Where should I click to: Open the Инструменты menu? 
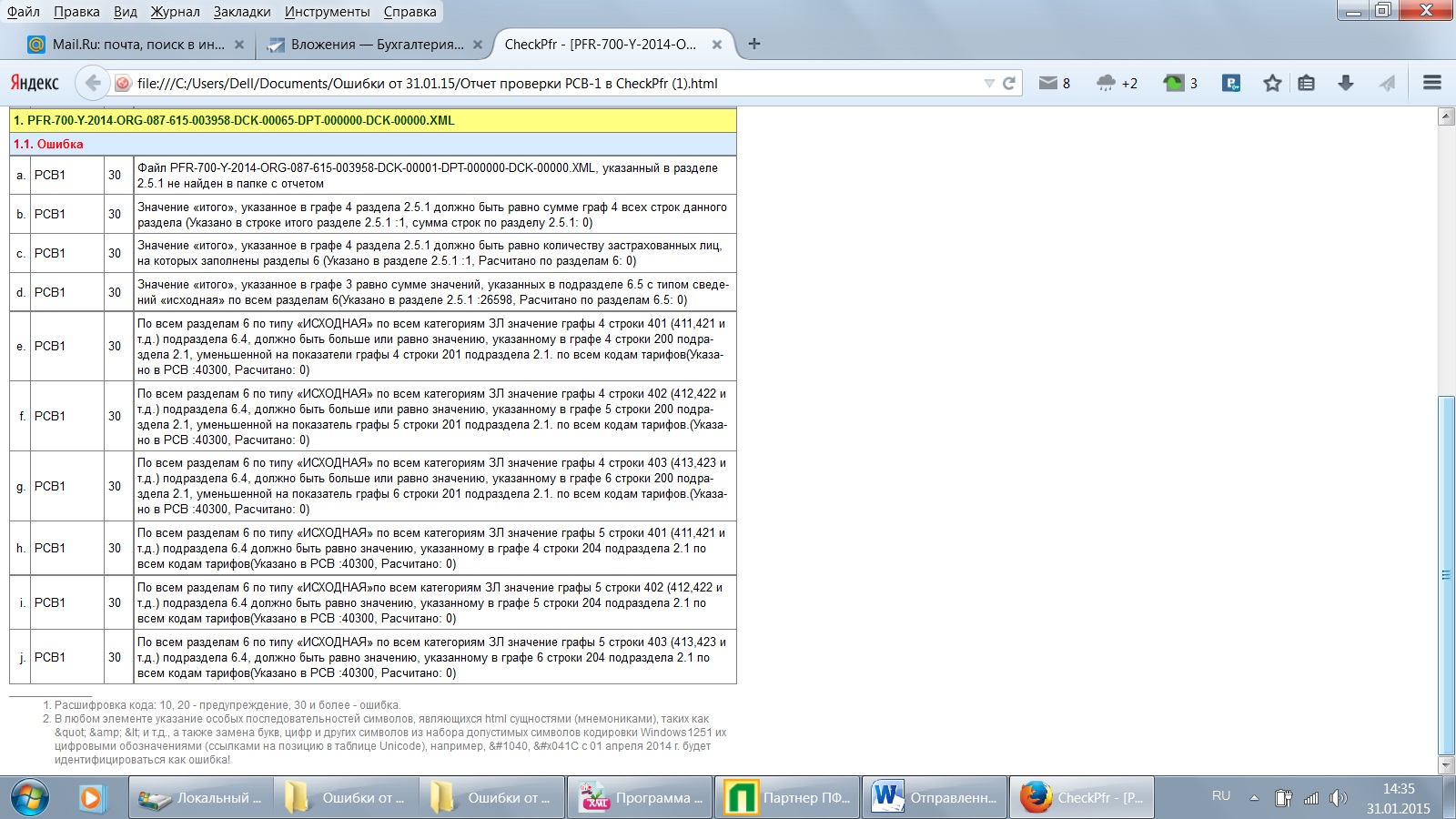(x=327, y=12)
